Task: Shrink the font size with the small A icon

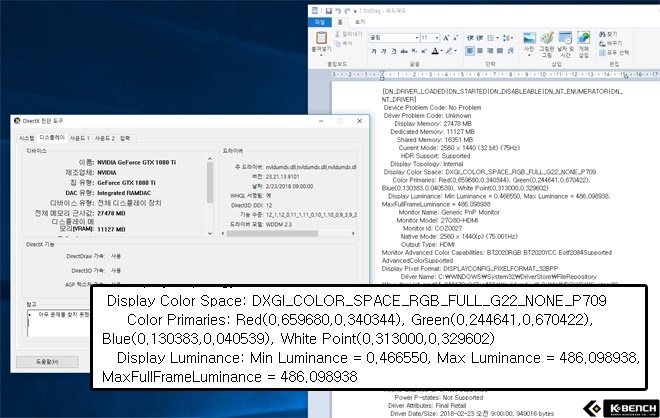Action: click(x=455, y=38)
